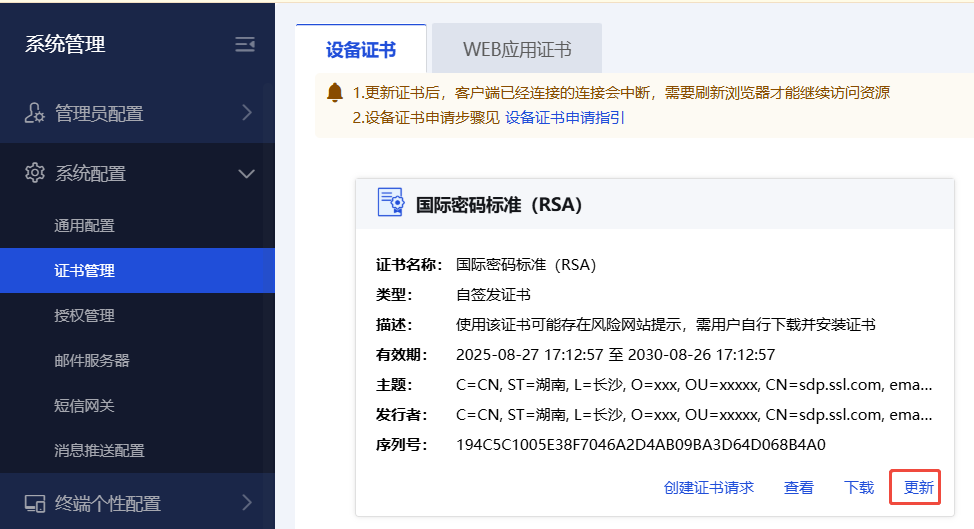Click the certificate icon beside 国际密码标准 title
Image resolution: width=974 pixels, height=529 pixels.
tap(390, 203)
